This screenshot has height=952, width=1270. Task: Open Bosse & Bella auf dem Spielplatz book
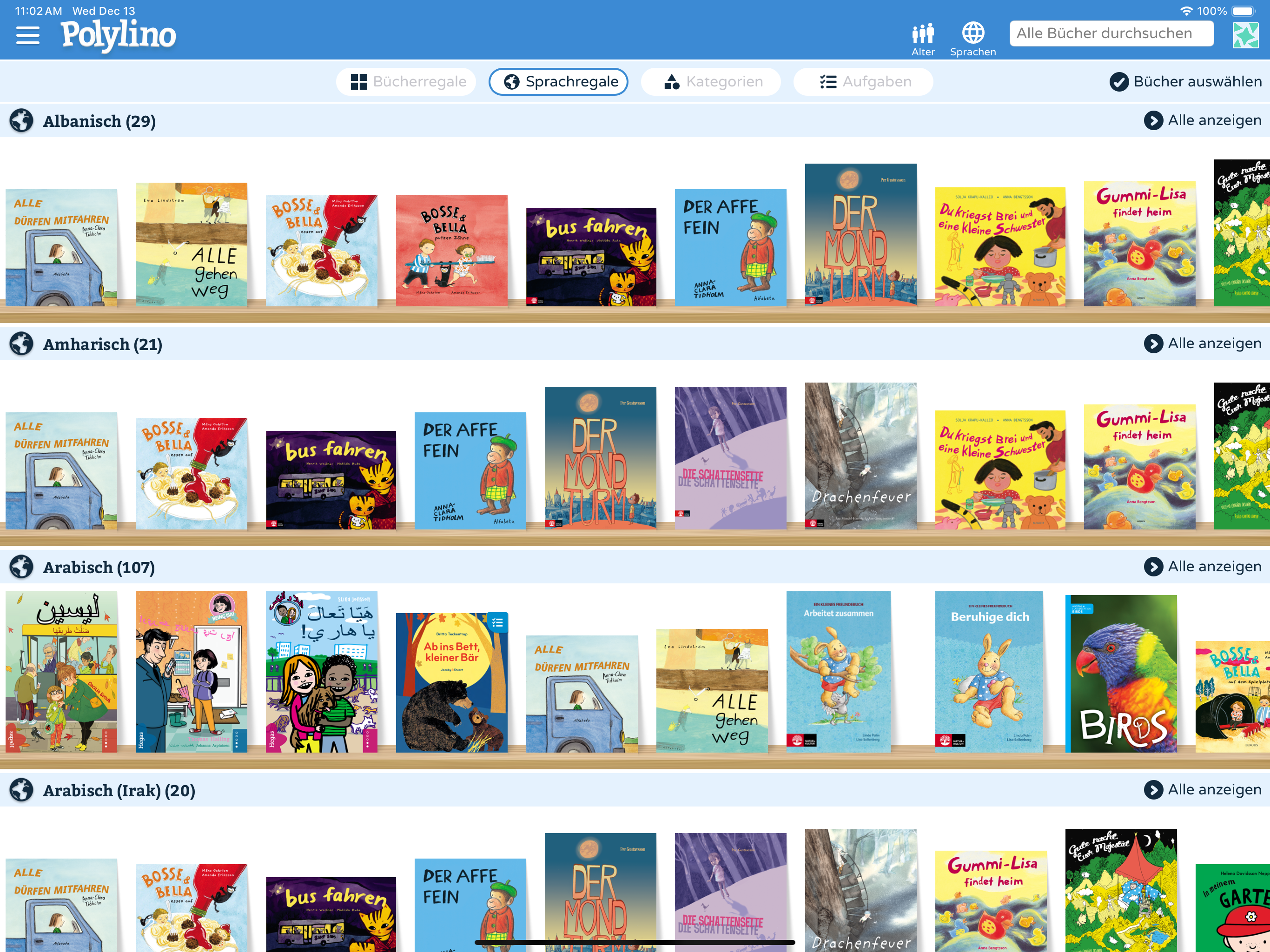click(1233, 697)
